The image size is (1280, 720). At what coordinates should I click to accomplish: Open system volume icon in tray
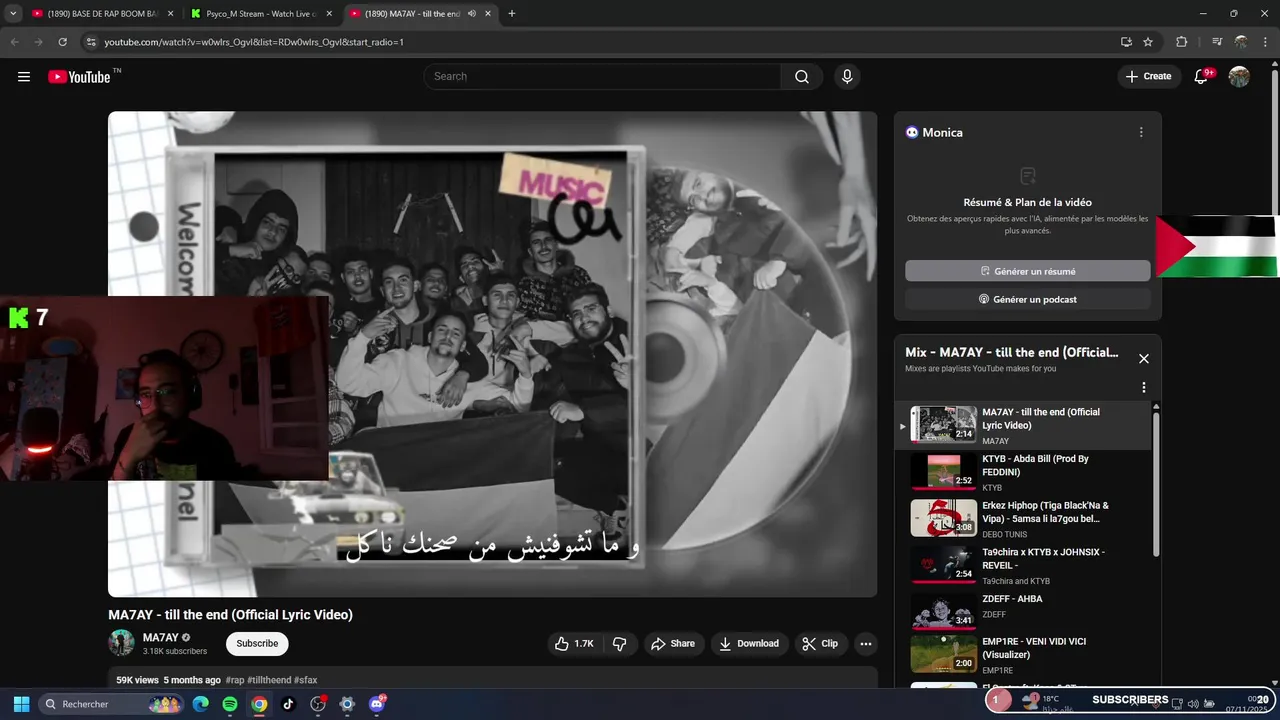(x=1193, y=704)
